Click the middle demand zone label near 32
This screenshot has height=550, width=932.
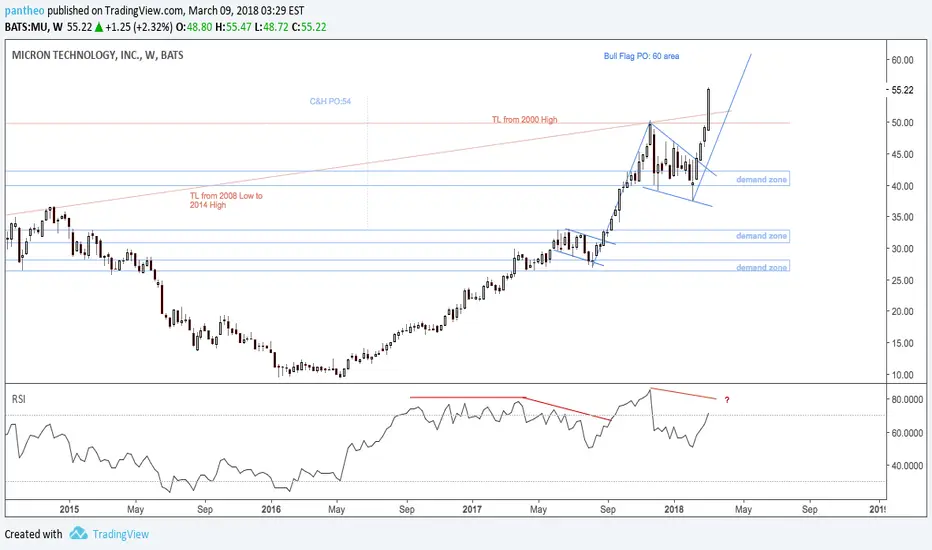pyautogui.click(x=761, y=236)
